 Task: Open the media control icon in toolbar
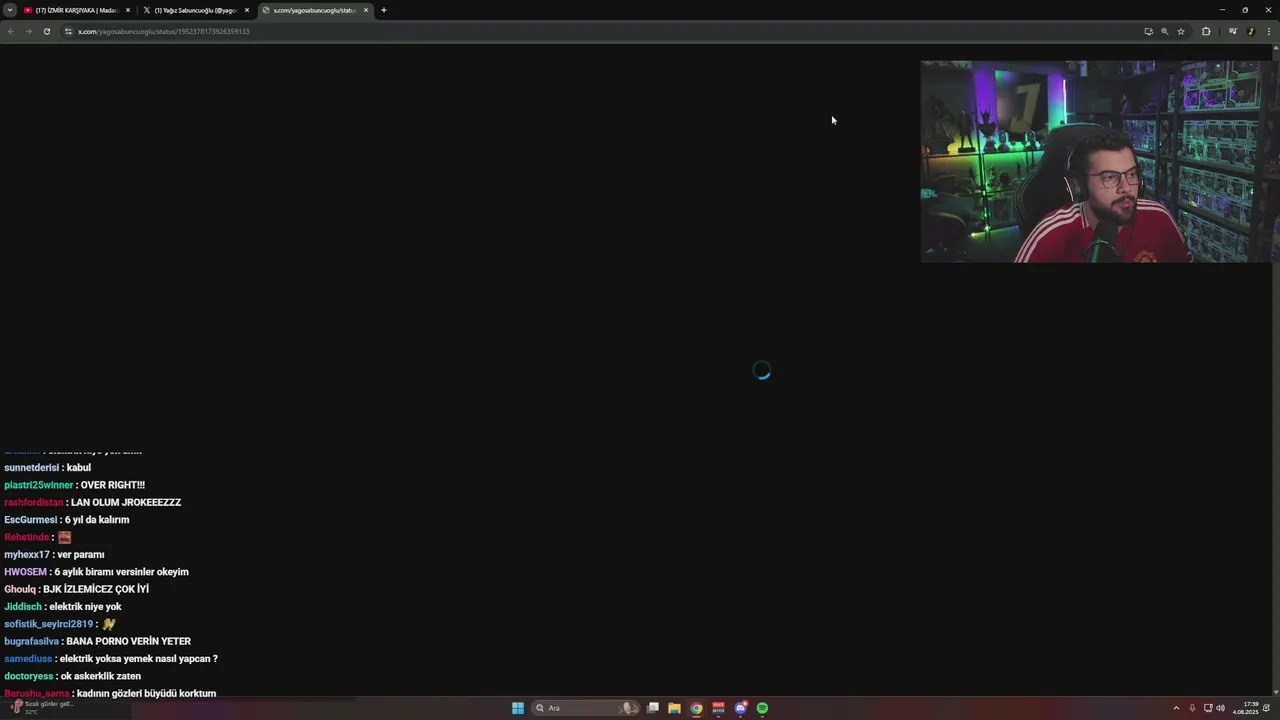(x=1233, y=31)
